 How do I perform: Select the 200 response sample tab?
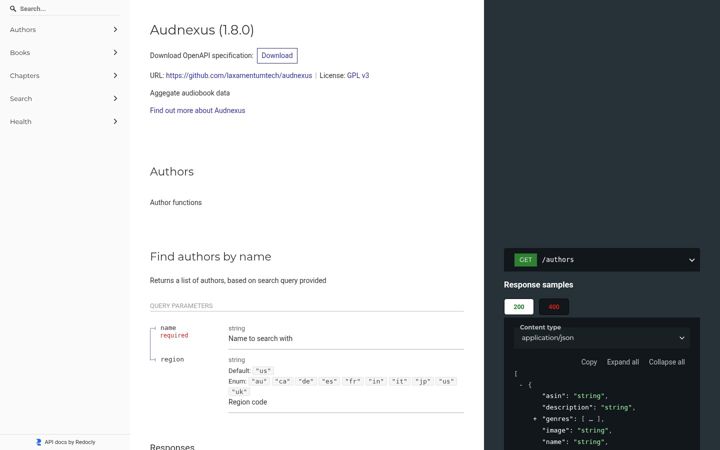point(519,307)
